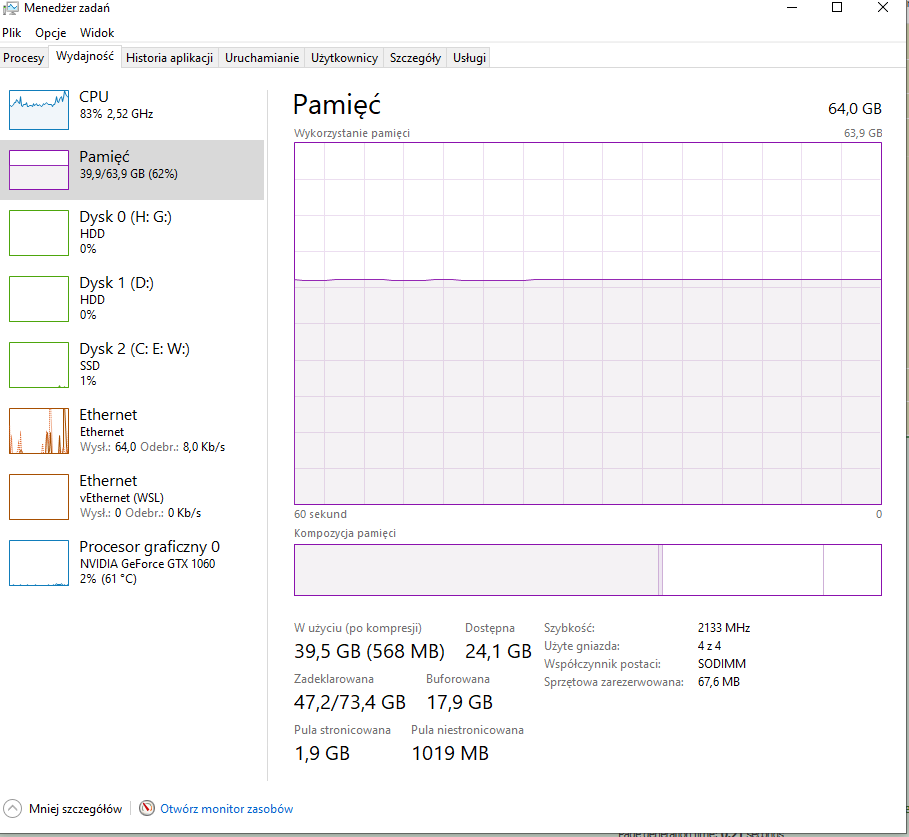The image size is (909, 837).
Task: Click the 47,2/73,4 GB Zadeklarowana value
Action: (x=350, y=702)
